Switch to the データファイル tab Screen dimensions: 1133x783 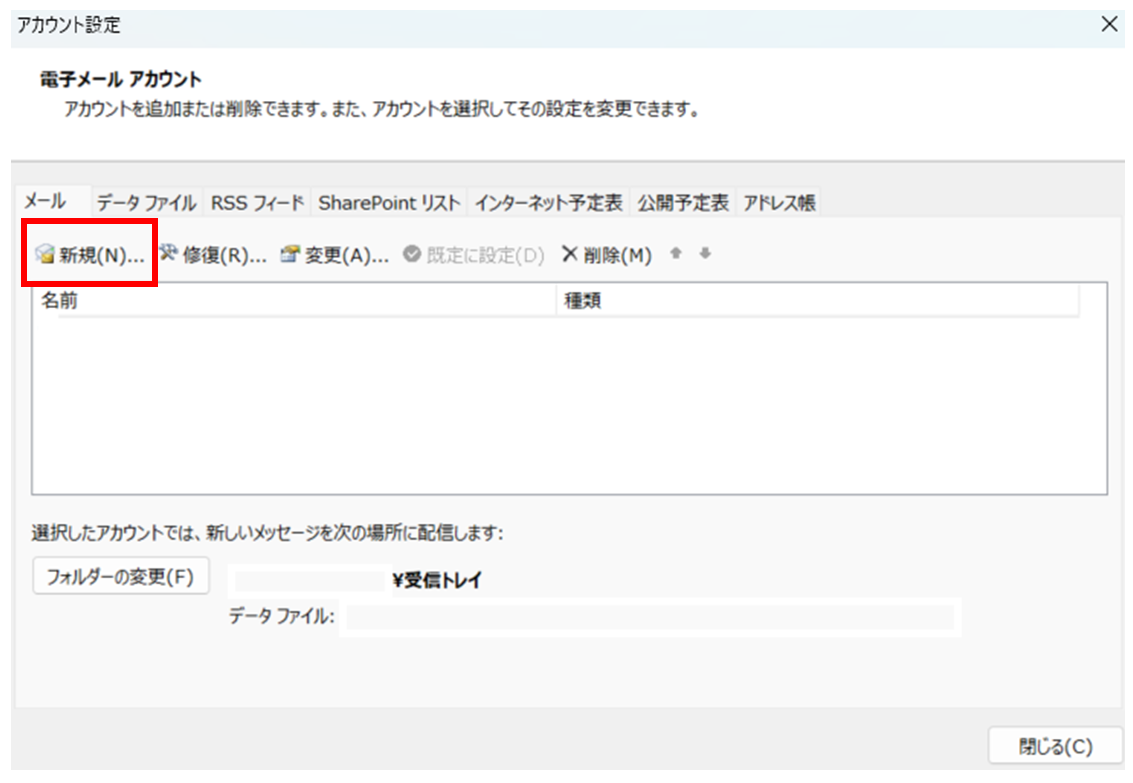click(x=147, y=201)
